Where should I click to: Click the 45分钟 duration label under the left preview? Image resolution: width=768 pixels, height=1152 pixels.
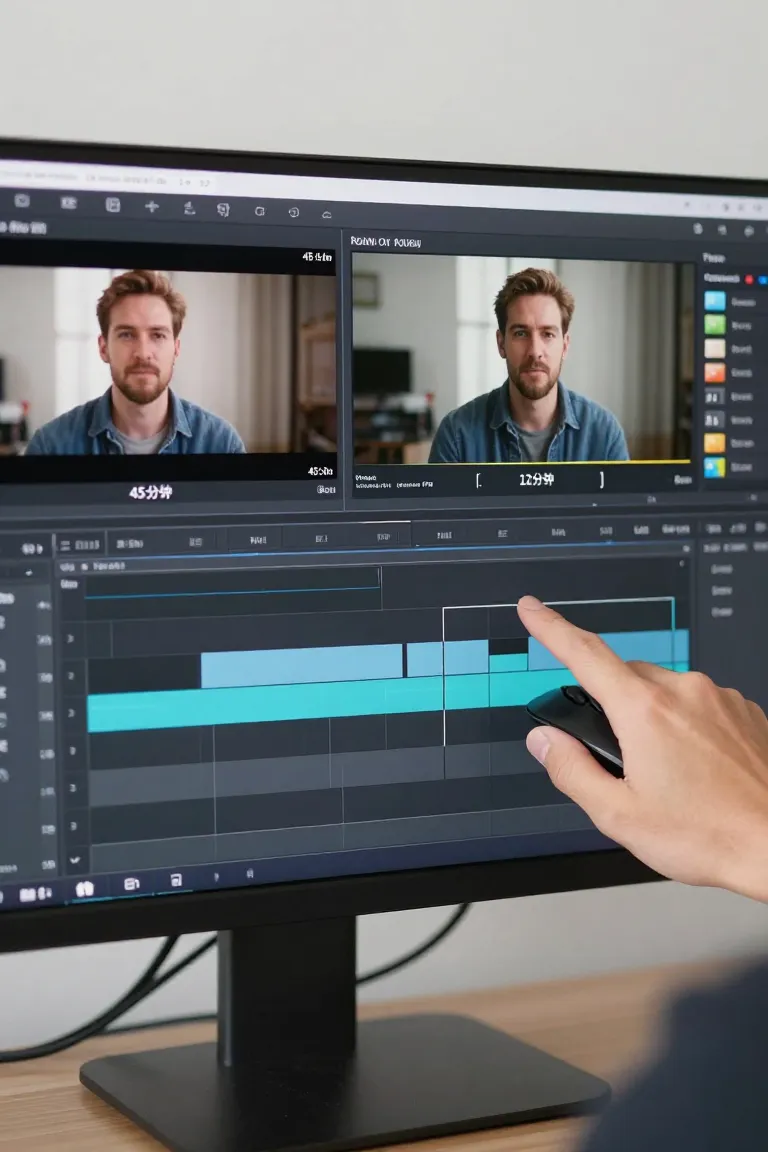pyautogui.click(x=151, y=492)
